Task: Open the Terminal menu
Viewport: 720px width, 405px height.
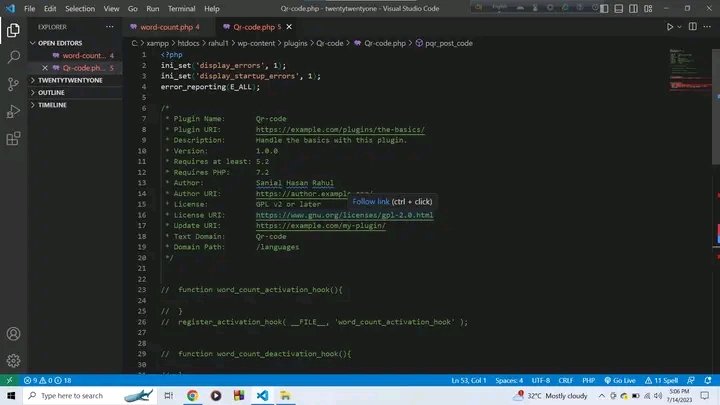Action: coord(181,9)
